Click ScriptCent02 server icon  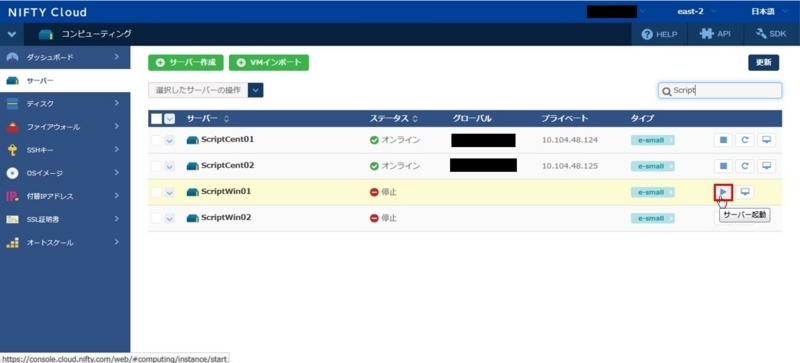click(x=192, y=166)
